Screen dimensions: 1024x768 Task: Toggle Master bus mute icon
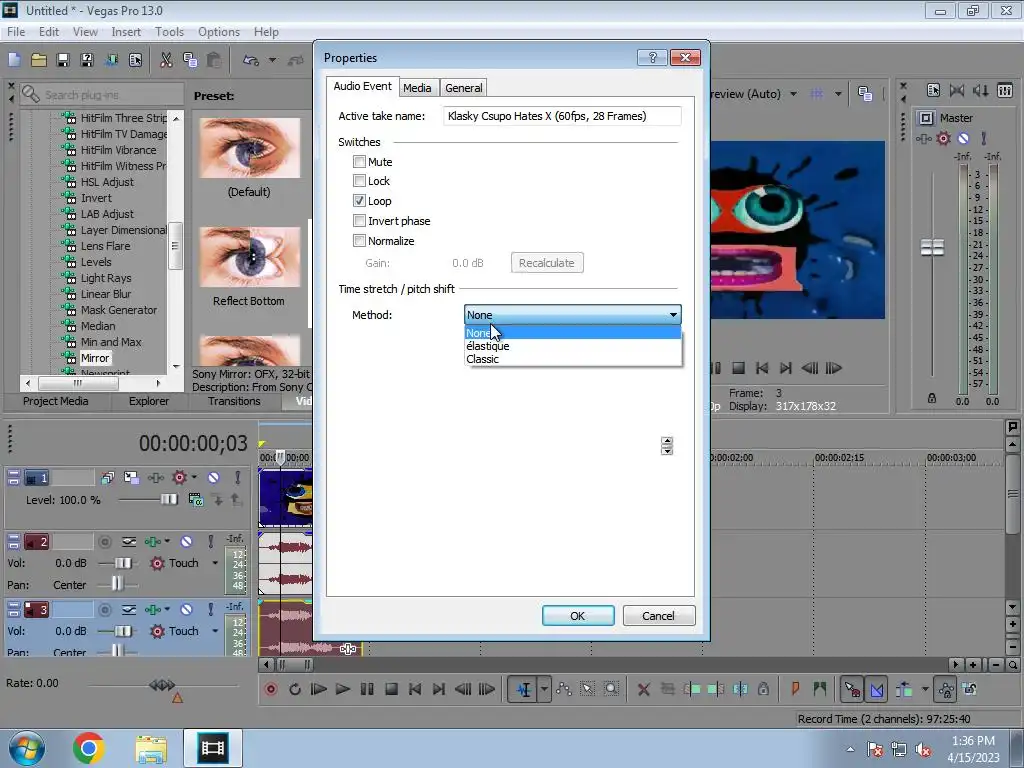963,138
